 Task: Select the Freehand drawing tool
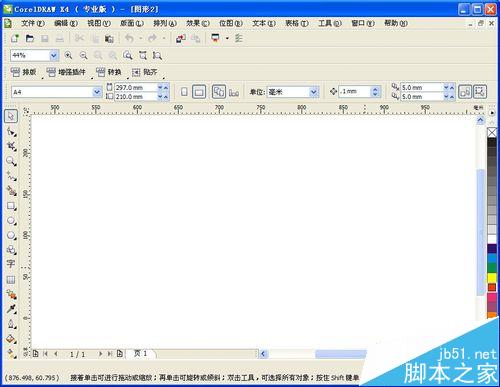[x=11, y=176]
